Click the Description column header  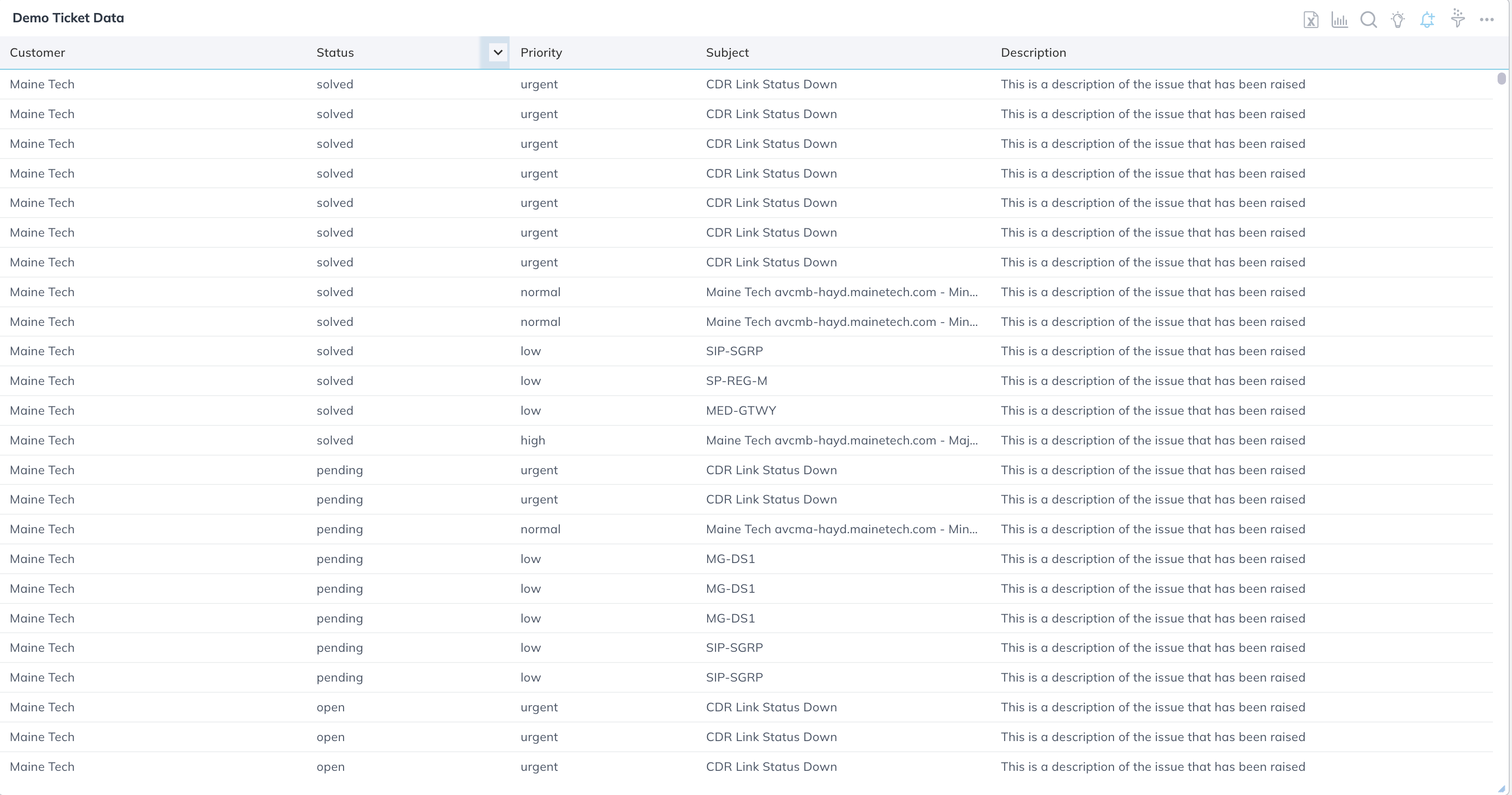pos(1033,53)
